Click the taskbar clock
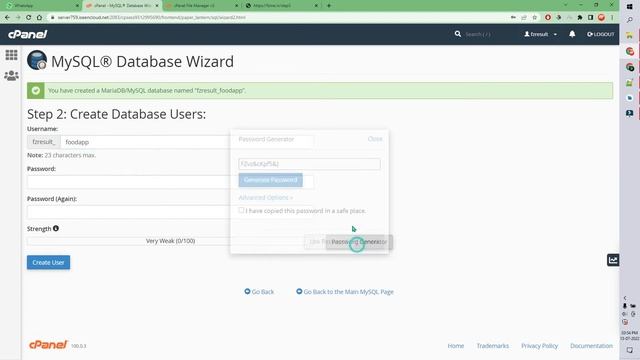The image size is (640, 360). 629,336
